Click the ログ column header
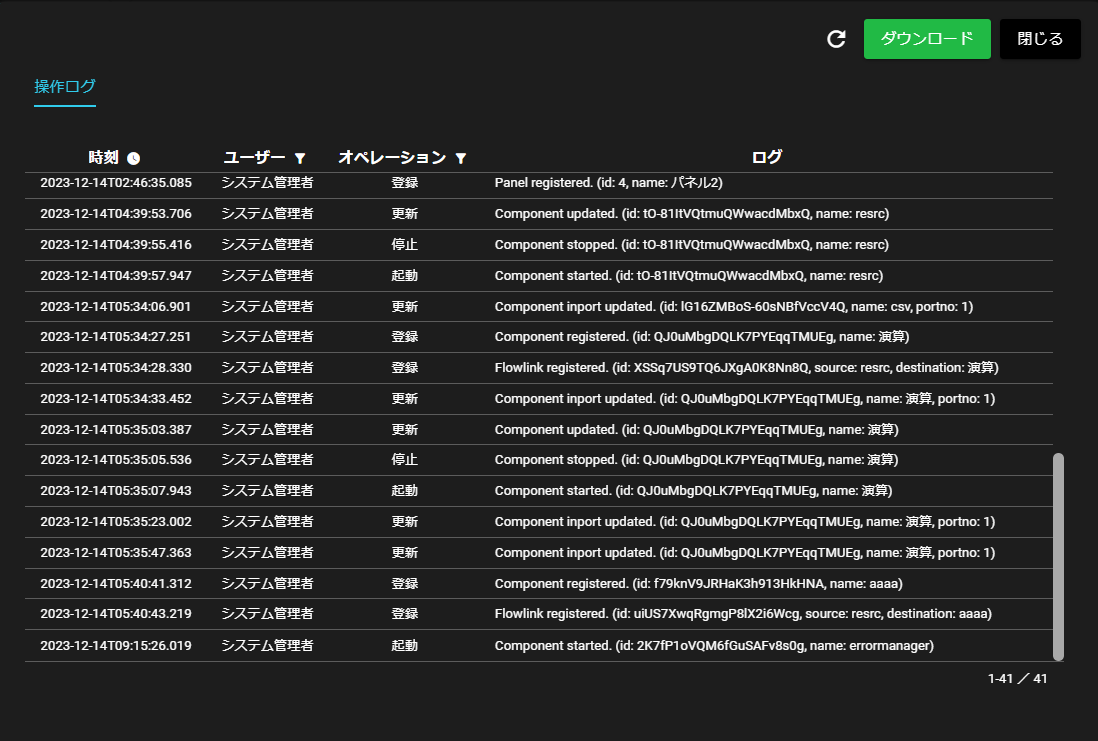Viewport: 1098px width, 741px height. tap(766, 157)
